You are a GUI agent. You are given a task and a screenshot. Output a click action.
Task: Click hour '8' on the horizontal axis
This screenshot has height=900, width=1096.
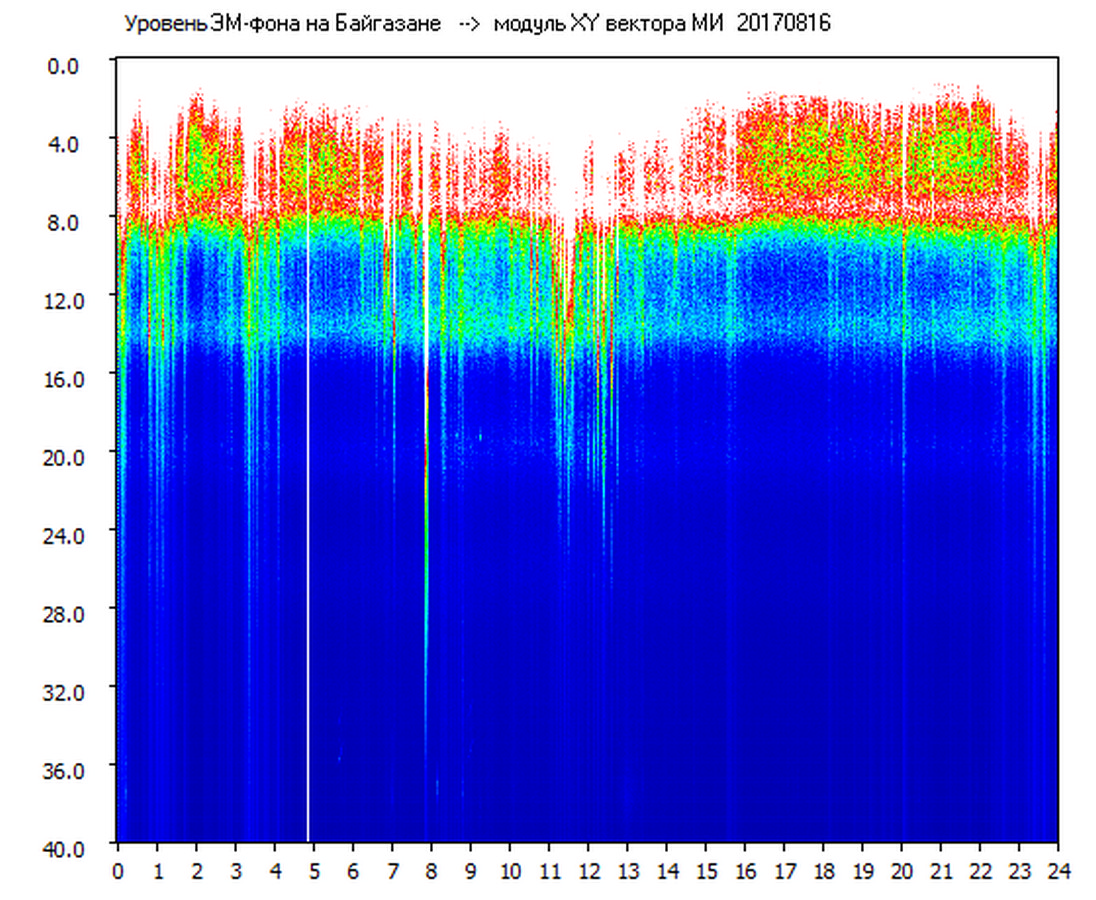pyautogui.click(x=431, y=870)
